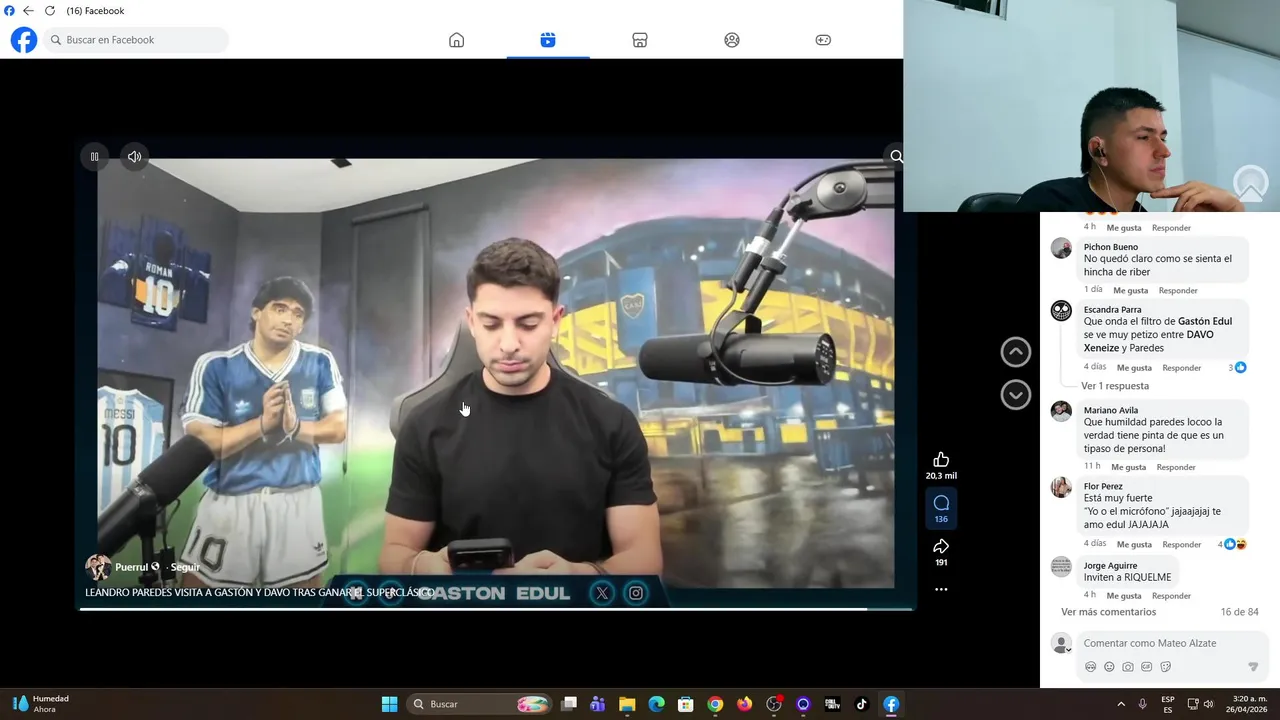Viewport: 1280px width, 720px height.
Task: Open TikTok from the taskbar
Action: (x=861, y=704)
